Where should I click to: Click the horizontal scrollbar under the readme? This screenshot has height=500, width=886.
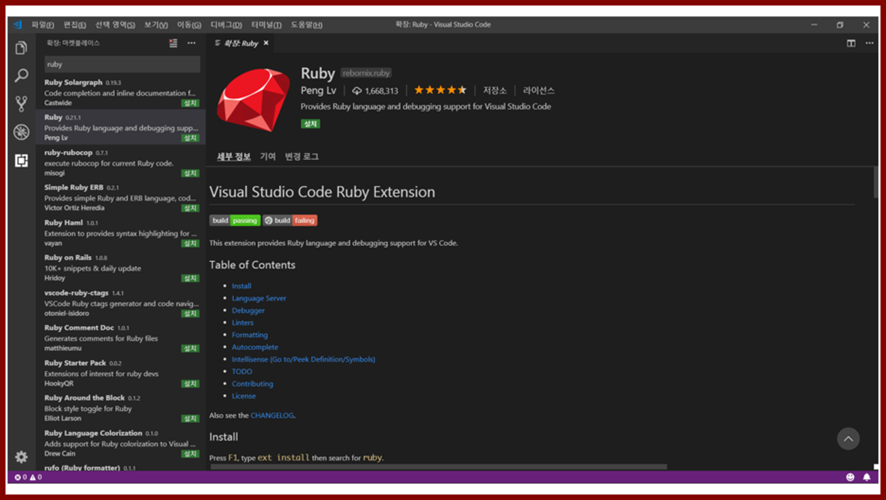point(438,467)
